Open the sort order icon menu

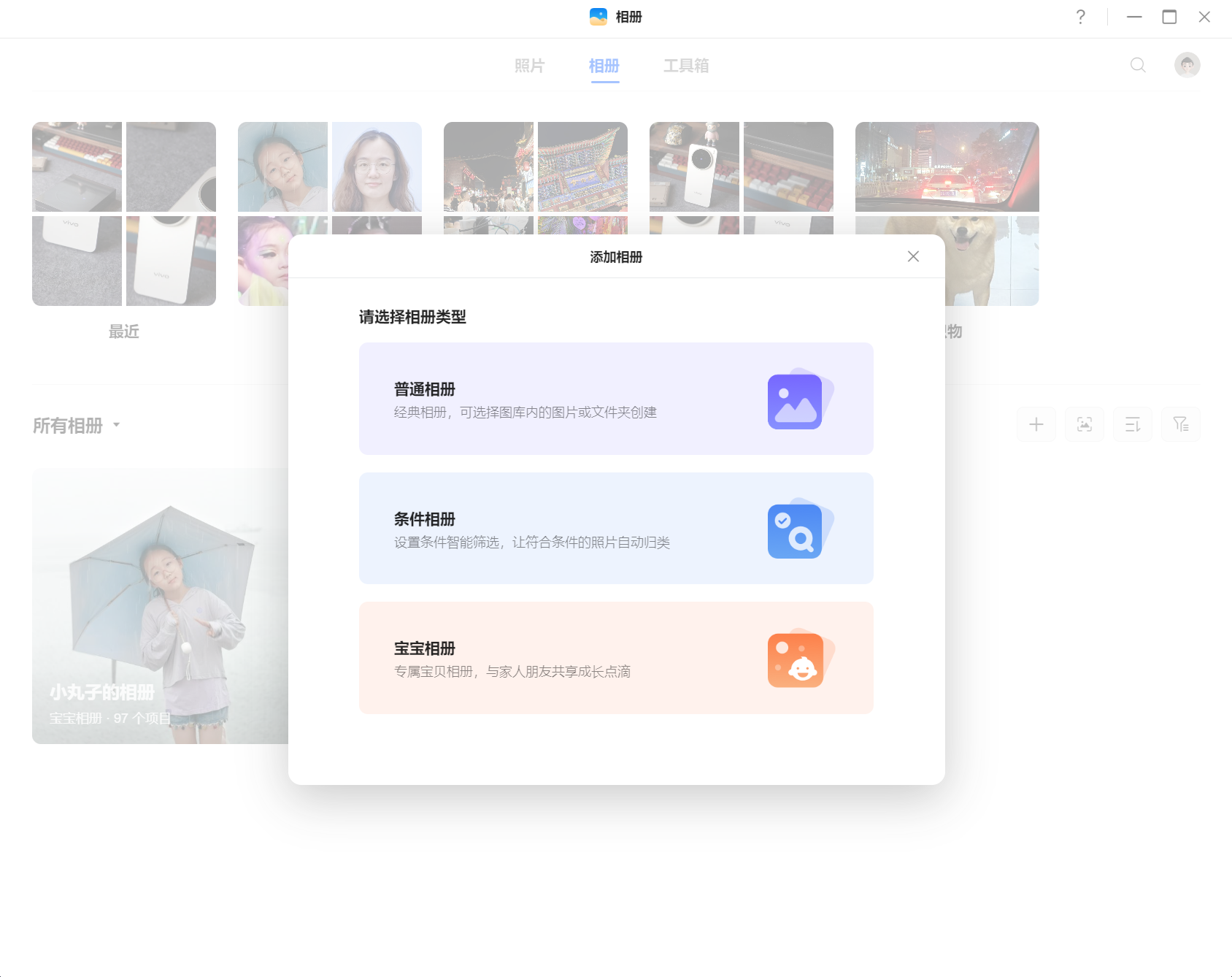tap(1133, 424)
